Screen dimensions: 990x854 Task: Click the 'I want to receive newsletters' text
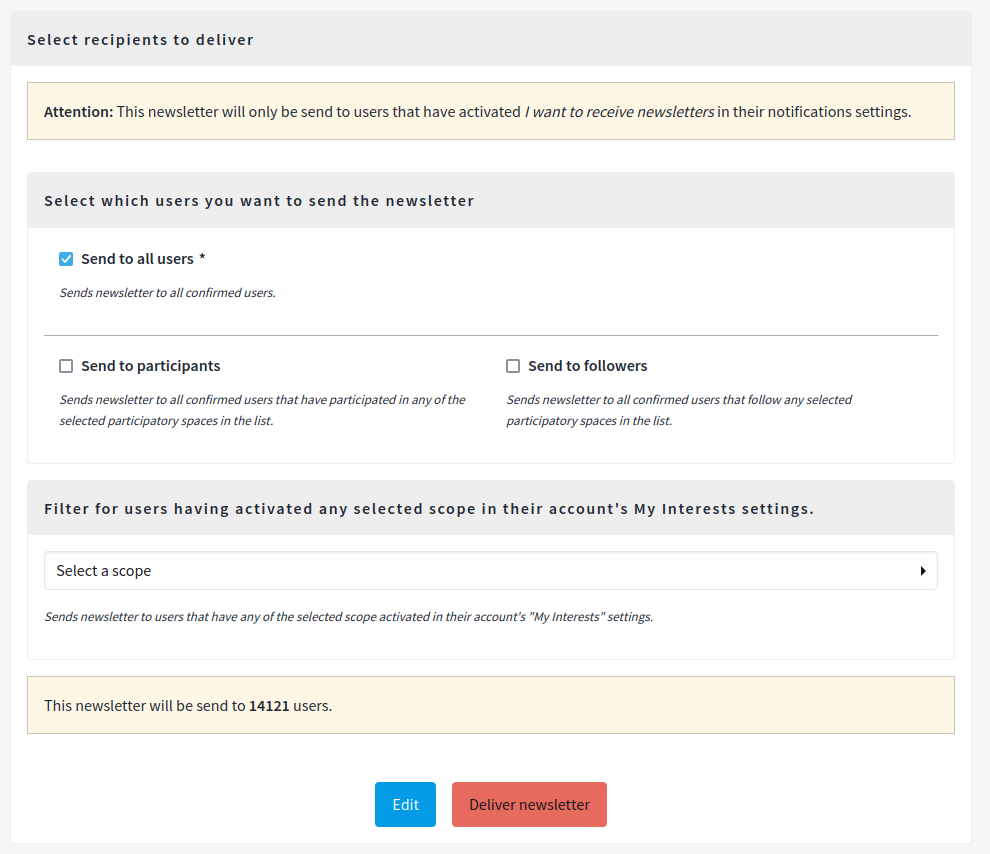(x=619, y=112)
